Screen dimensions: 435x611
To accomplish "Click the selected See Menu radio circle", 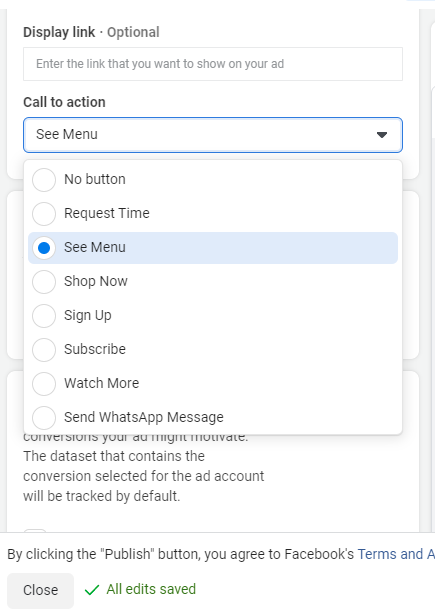I will pyautogui.click(x=44, y=247).
